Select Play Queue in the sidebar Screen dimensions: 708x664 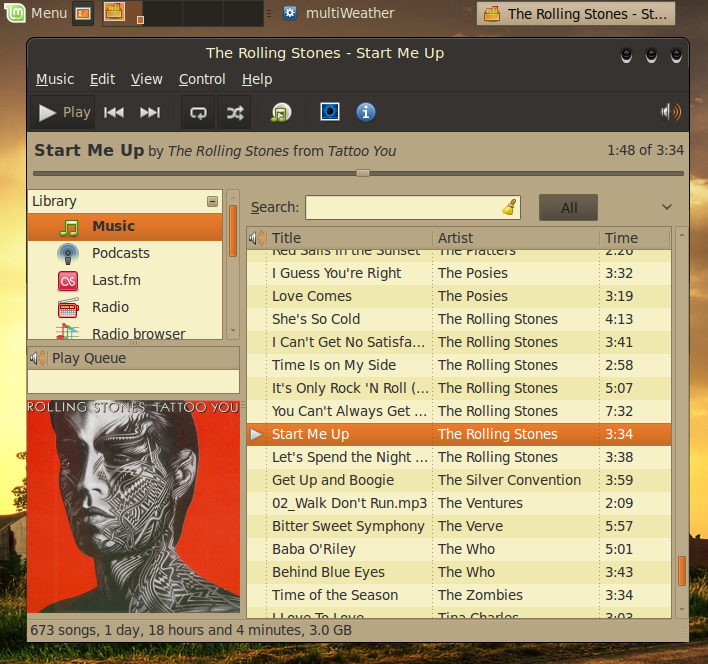(134, 358)
